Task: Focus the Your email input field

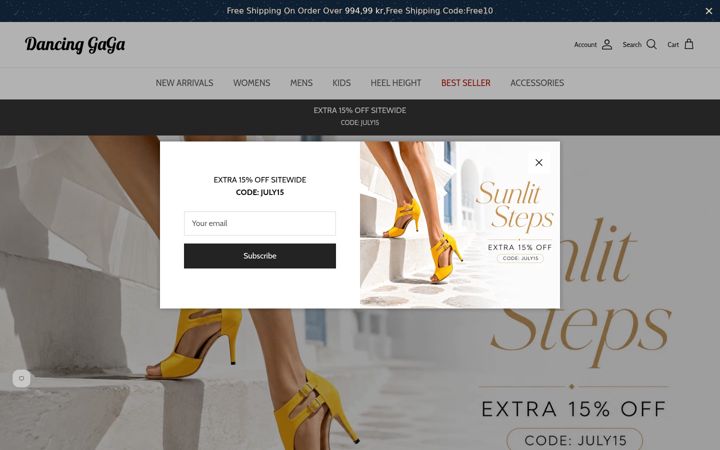Action: coord(260,223)
